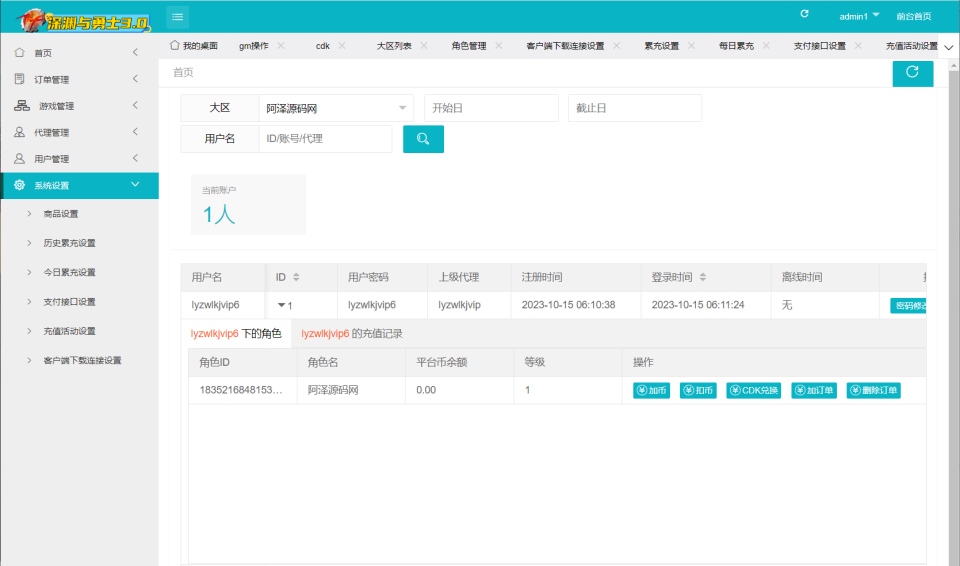Expand the 订单管理 sidebar menu
This screenshot has height=566, width=960.
point(79,79)
